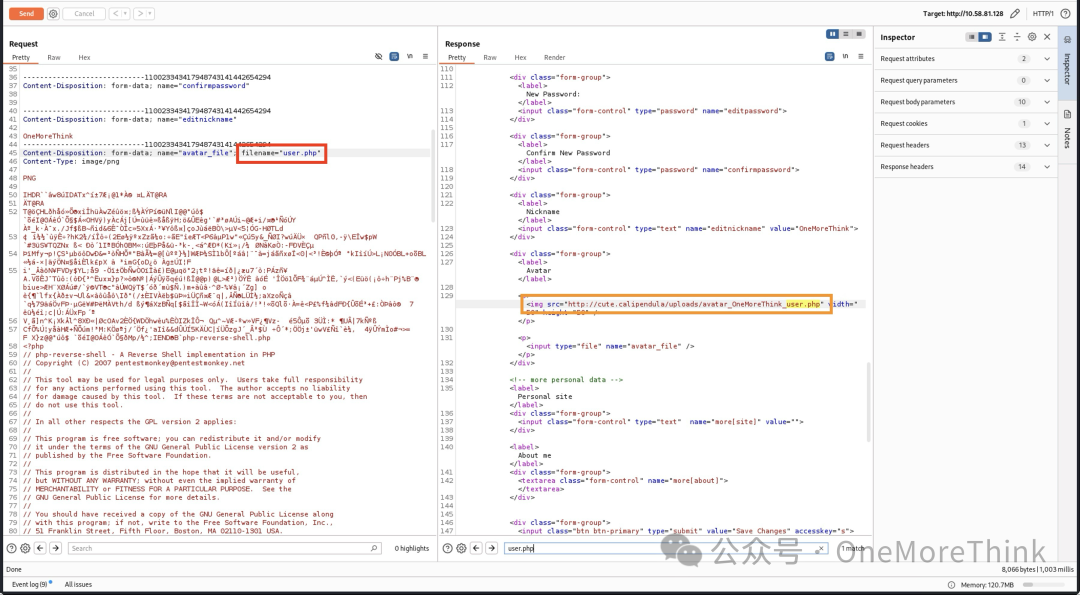
Task: Switch Inspector to panel layout
Action: pyautogui.click(x=985, y=37)
